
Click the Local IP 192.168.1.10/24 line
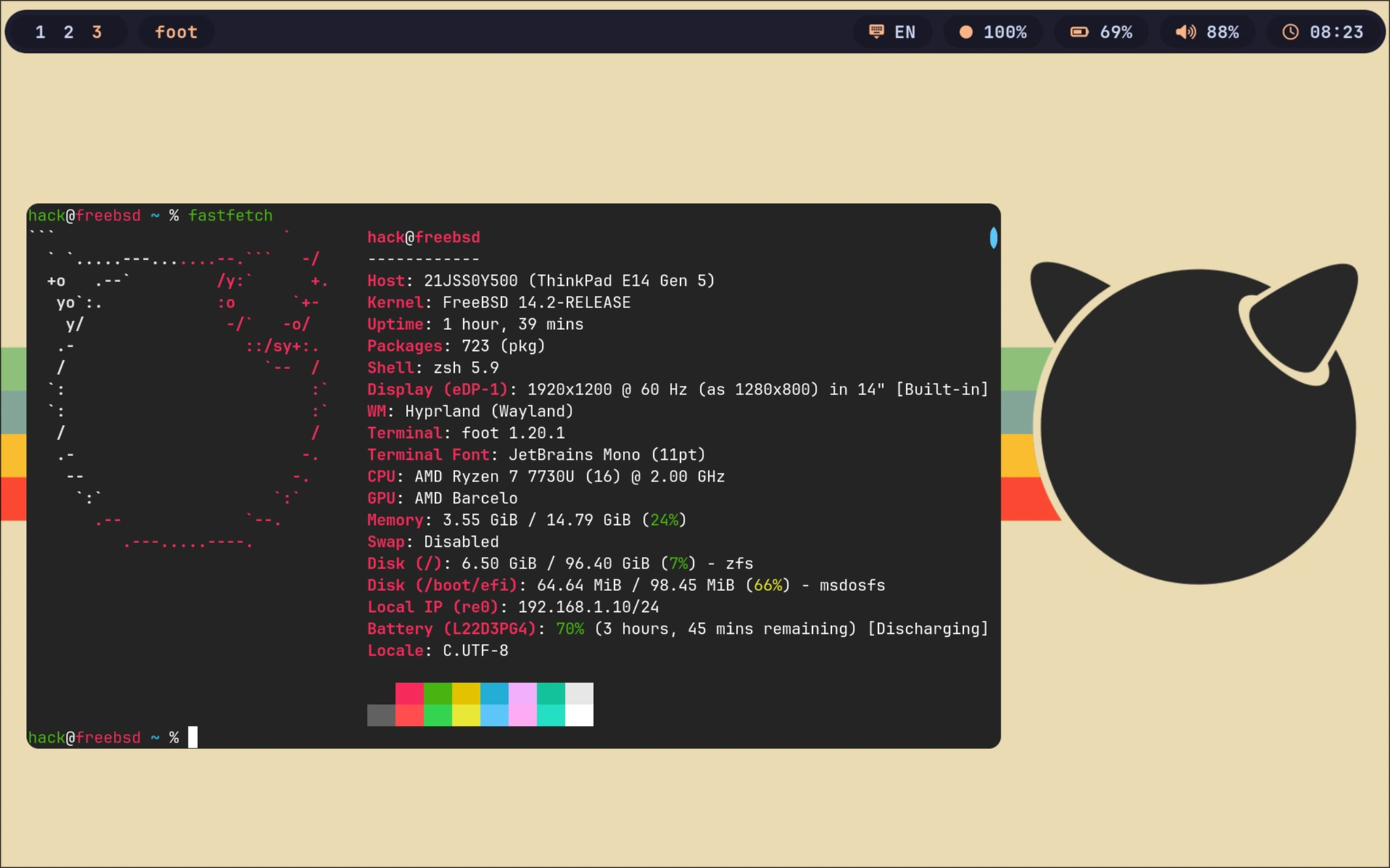(513, 607)
